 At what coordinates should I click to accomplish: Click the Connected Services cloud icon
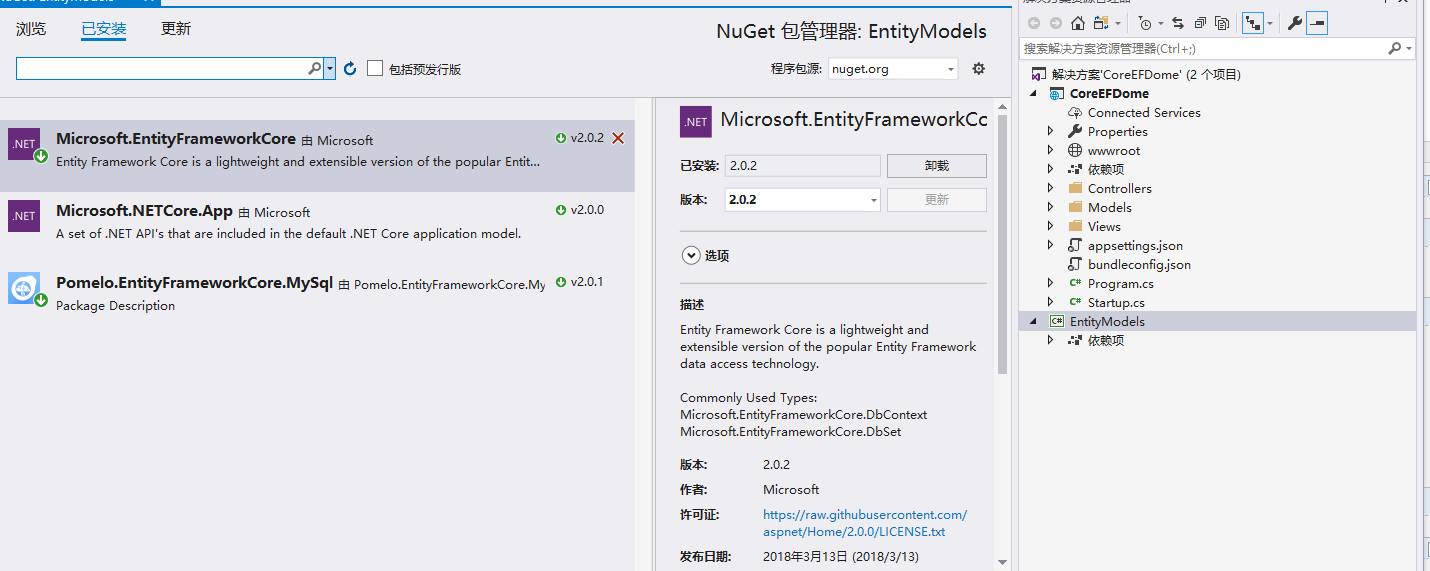[x=1075, y=113]
